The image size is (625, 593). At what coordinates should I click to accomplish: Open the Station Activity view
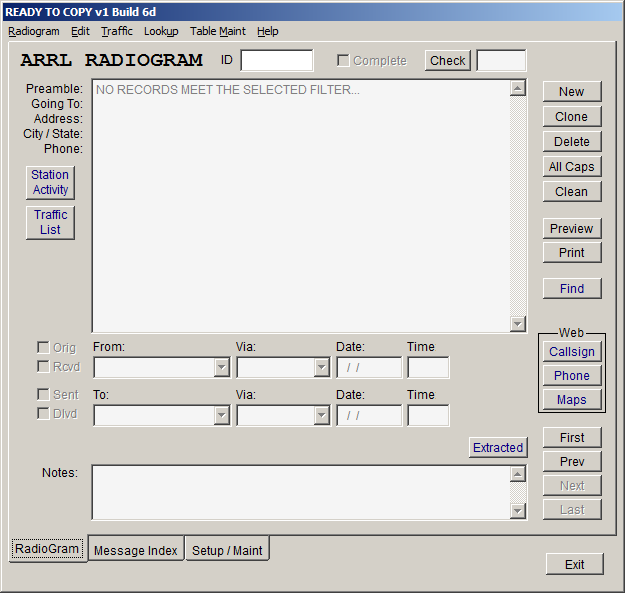(x=50, y=183)
